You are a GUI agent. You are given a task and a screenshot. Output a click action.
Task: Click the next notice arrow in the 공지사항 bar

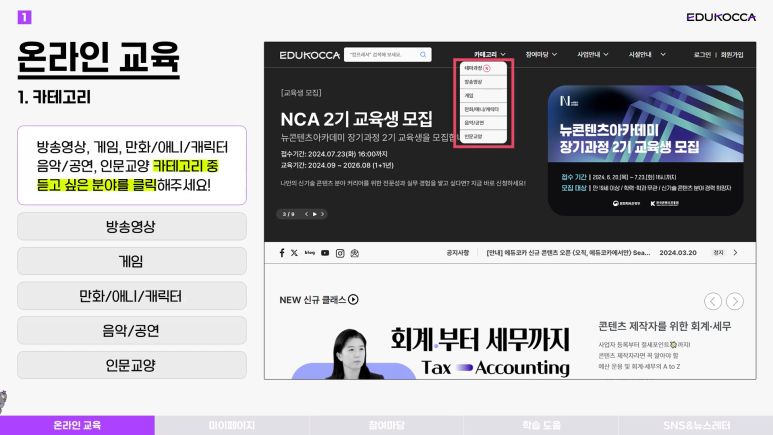coord(735,253)
